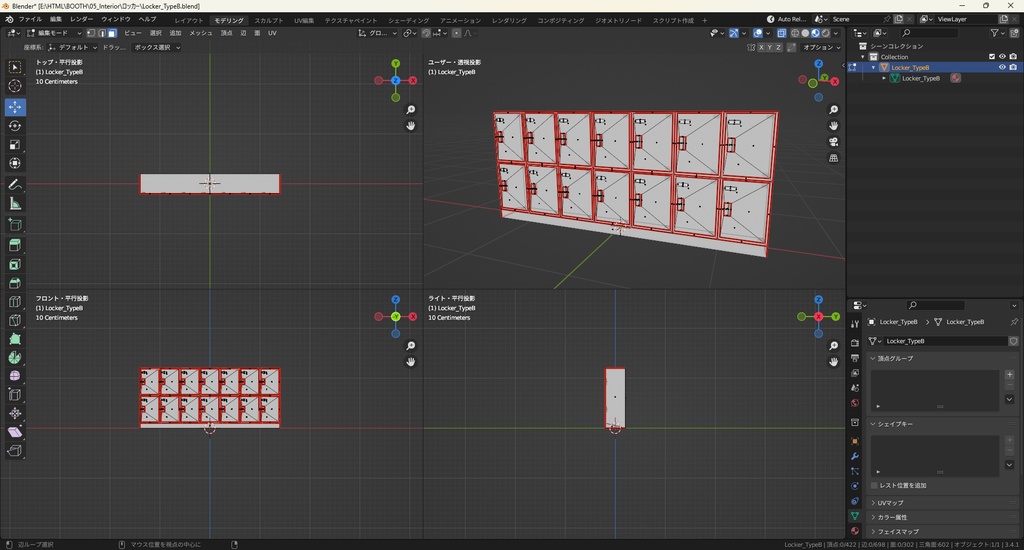
Task: Select the Rotate tool in the left toolbar
Action: 15,126
